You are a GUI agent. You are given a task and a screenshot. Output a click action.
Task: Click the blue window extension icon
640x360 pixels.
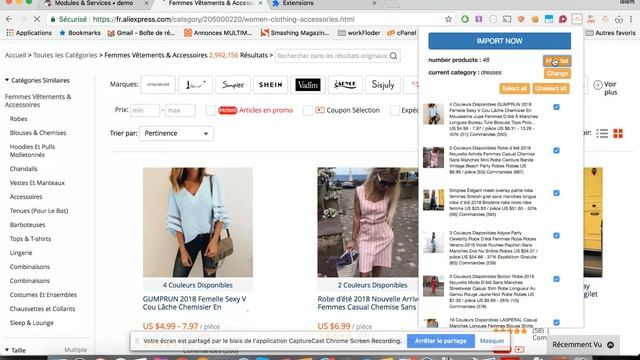click(549, 19)
